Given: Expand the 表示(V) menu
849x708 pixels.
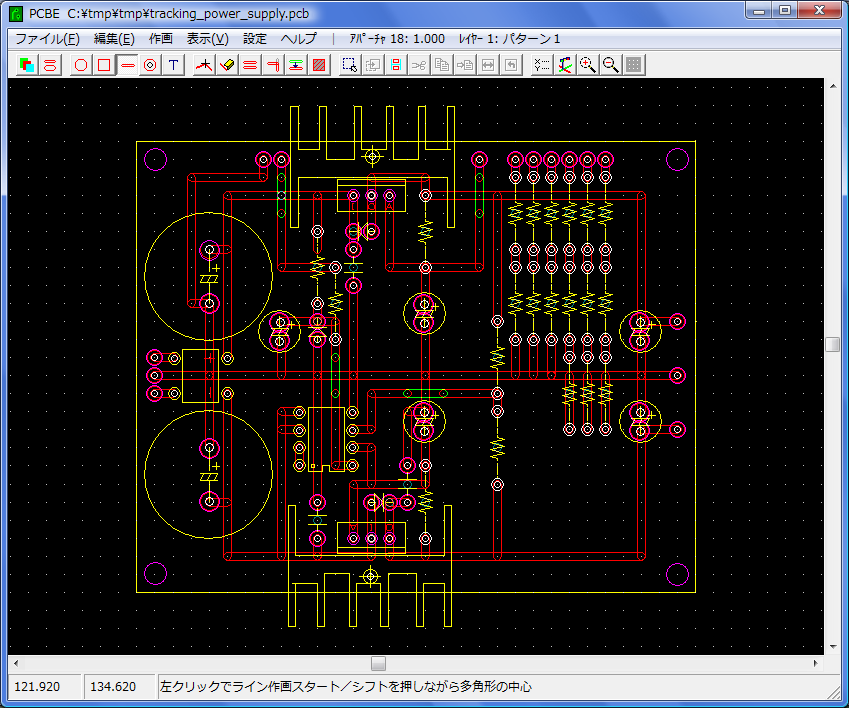Looking at the screenshot, I should pos(207,39).
